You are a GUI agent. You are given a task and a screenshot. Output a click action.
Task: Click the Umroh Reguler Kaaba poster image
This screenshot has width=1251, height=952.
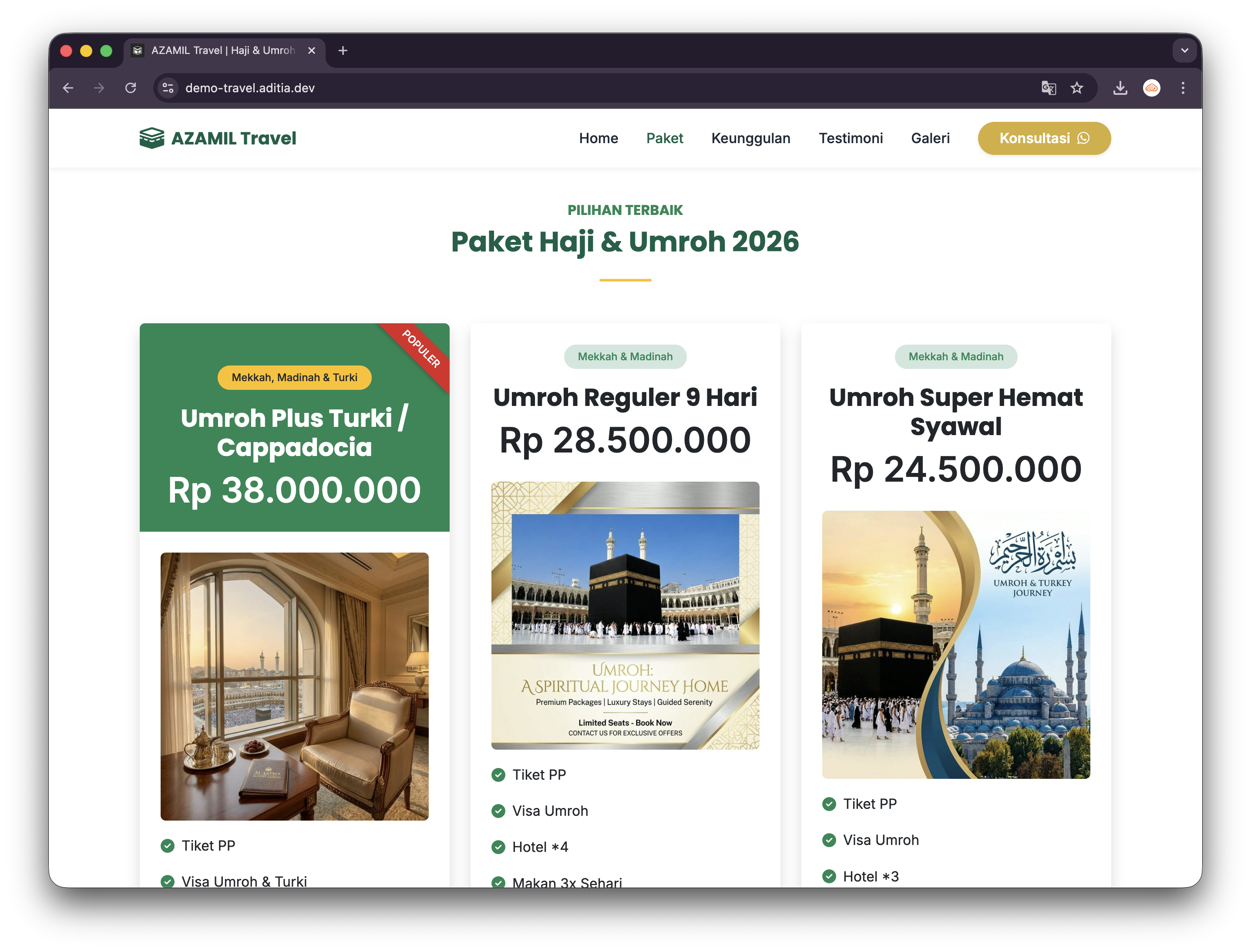[x=625, y=615]
